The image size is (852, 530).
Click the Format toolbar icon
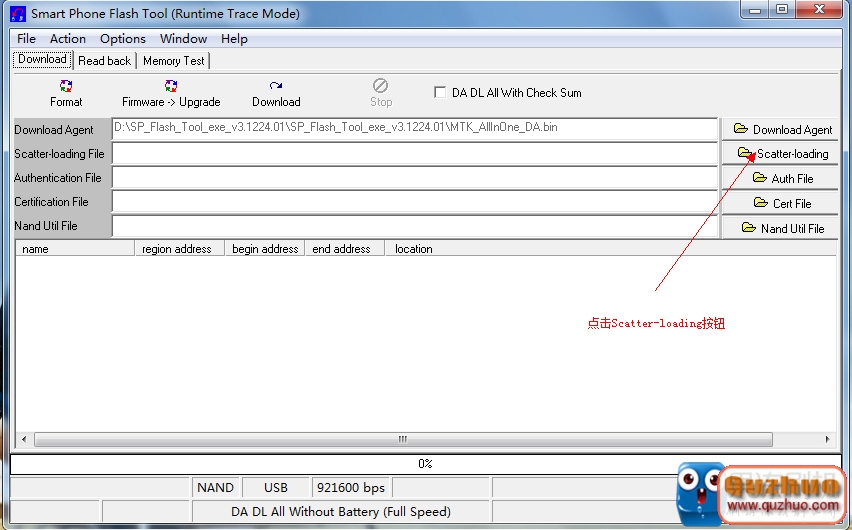66,86
